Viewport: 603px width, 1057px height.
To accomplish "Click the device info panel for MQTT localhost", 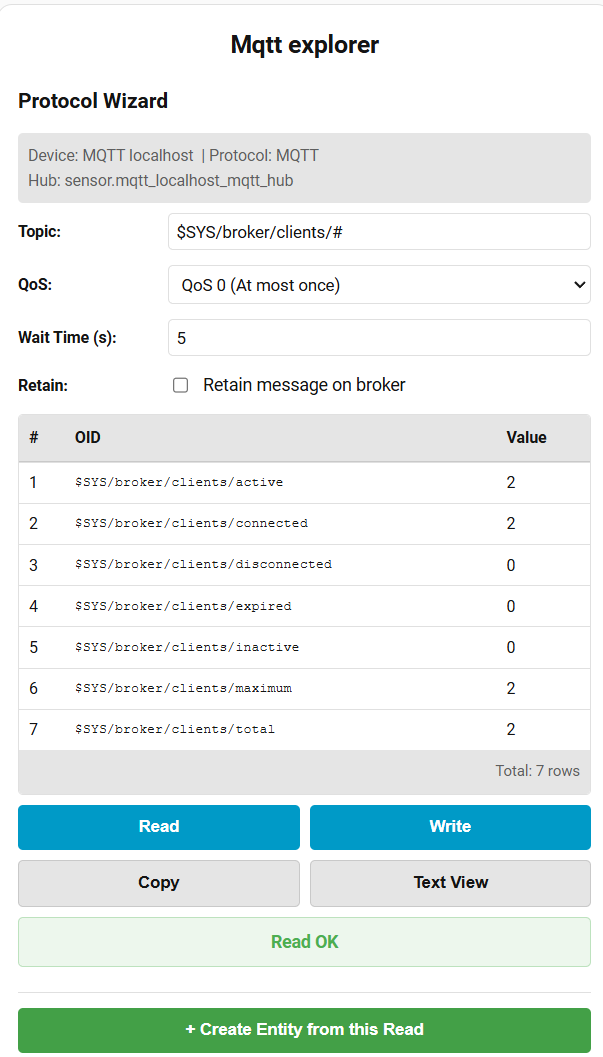I will [302, 167].
